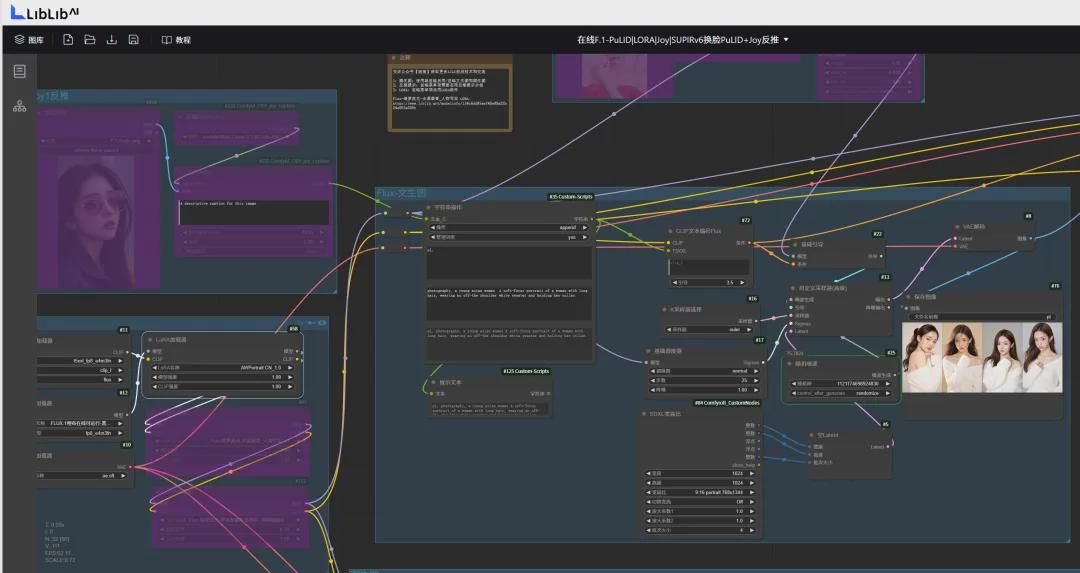Screen dimensions: 1080x573
Task: Open workflow using the folder icon
Action: point(90,40)
